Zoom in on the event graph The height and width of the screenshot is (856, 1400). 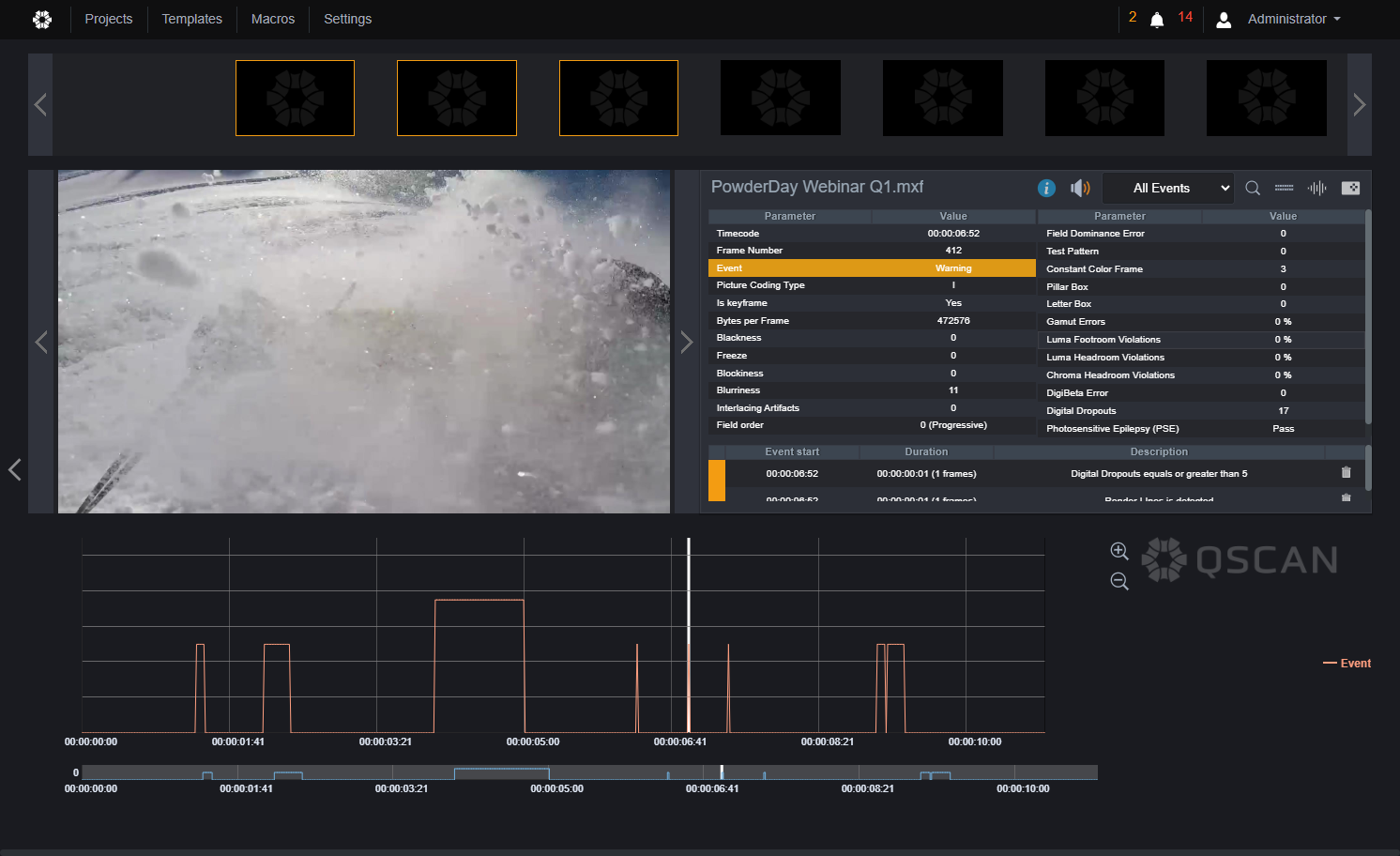(1119, 551)
